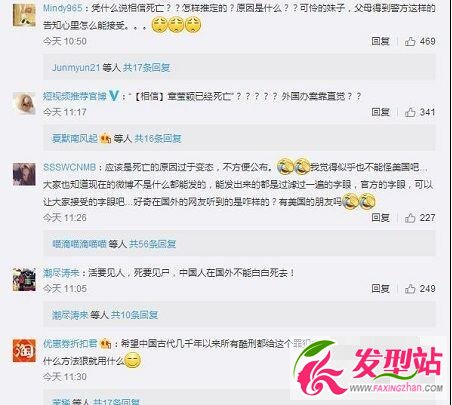The height and width of the screenshot is (405, 452).
Task: Click thumbs-up icon beside 249 likes
Action: [410, 289]
